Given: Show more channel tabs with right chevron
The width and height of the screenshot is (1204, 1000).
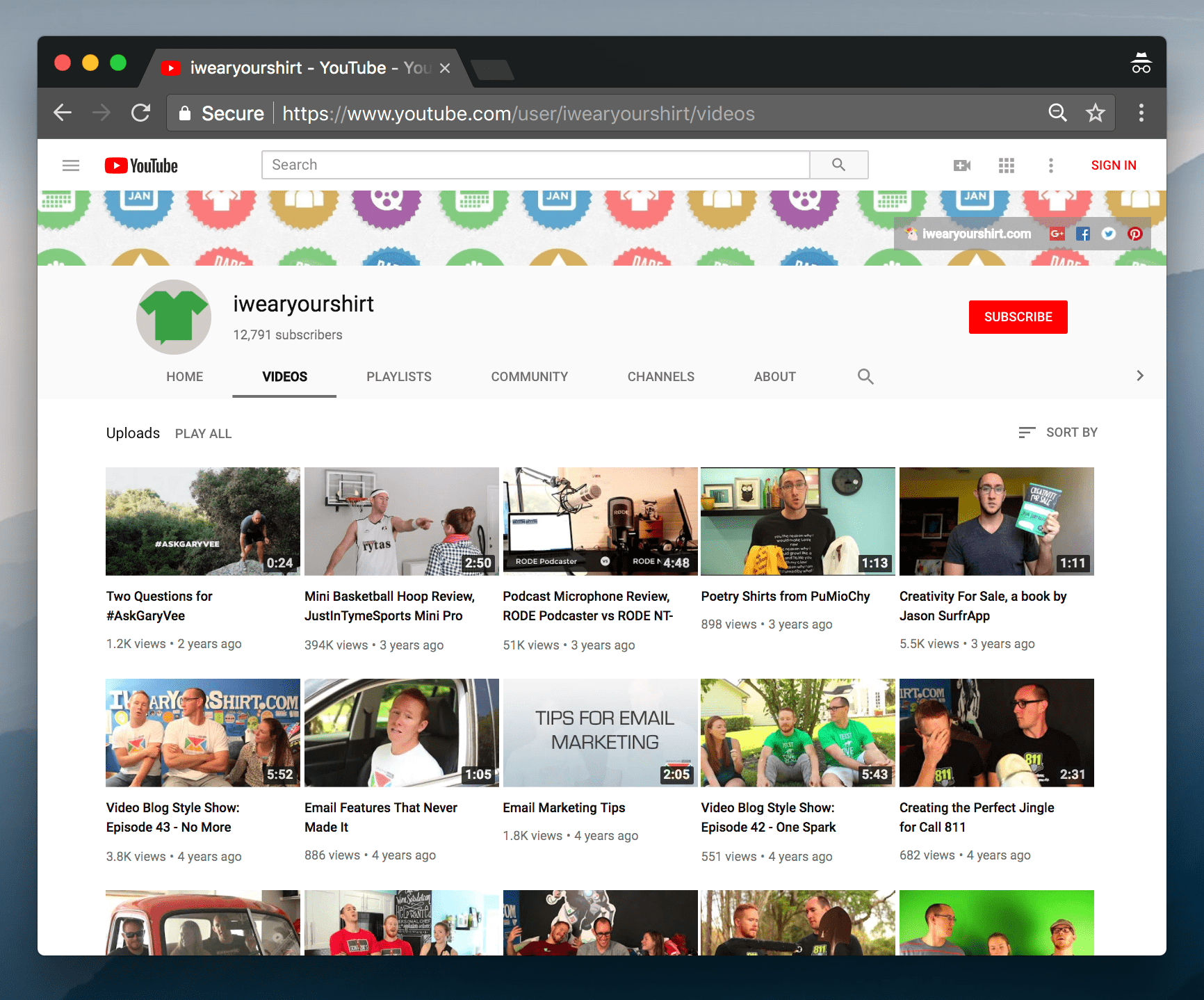Looking at the screenshot, I should point(1139,376).
